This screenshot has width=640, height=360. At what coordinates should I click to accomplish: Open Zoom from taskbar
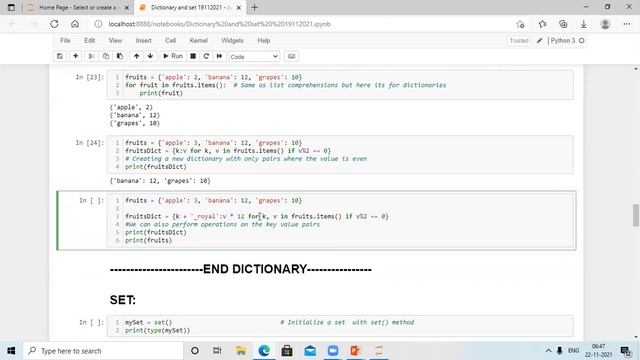(333, 351)
